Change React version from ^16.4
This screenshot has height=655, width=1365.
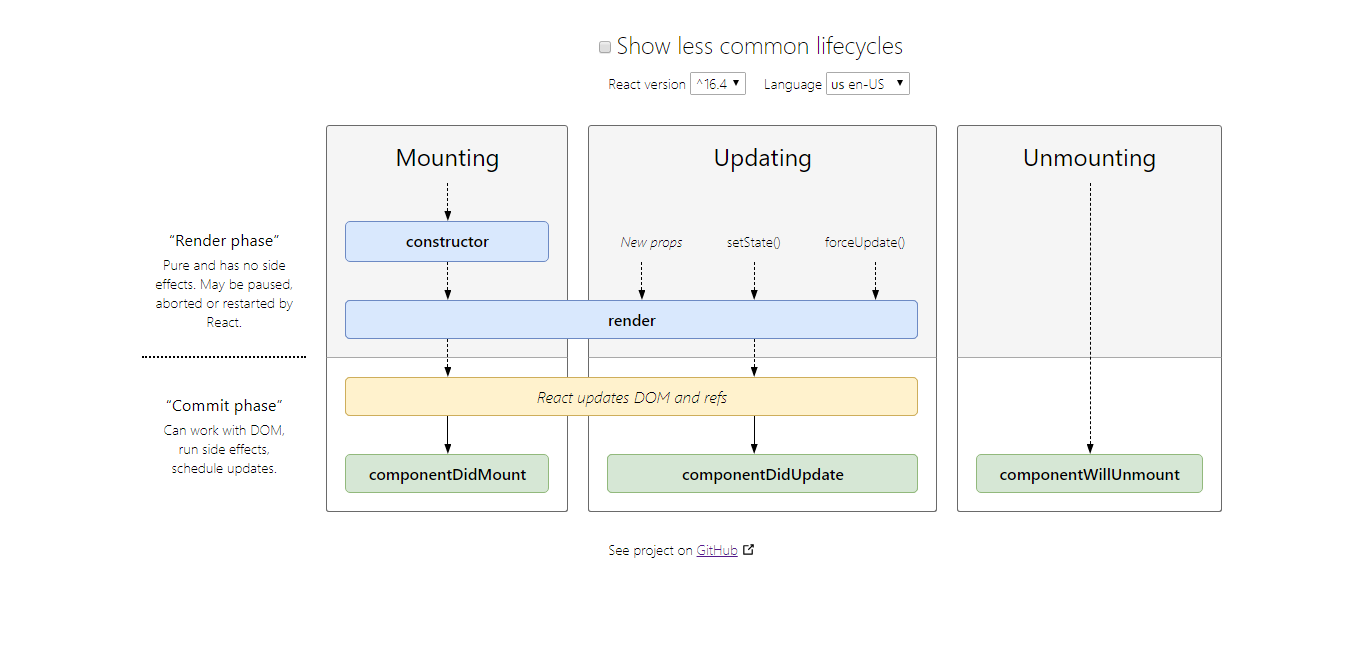pyautogui.click(x=718, y=84)
